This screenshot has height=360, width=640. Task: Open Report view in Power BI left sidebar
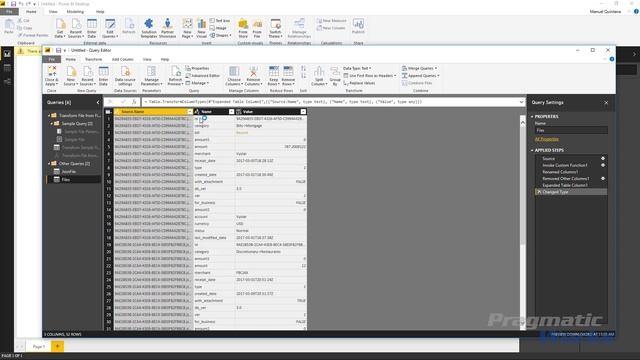tap(7, 54)
